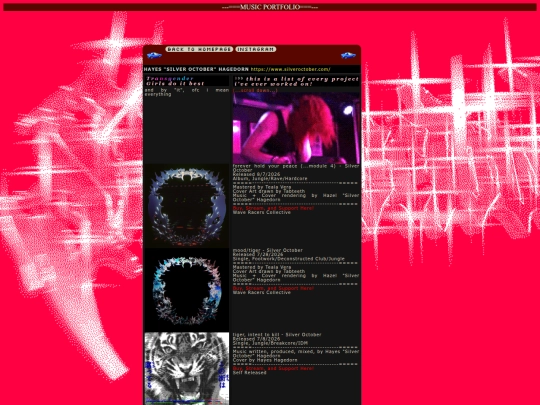The height and width of the screenshot is (405, 540).
Task: Click the Self Released label text
Action: pyautogui.click(x=249, y=373)
